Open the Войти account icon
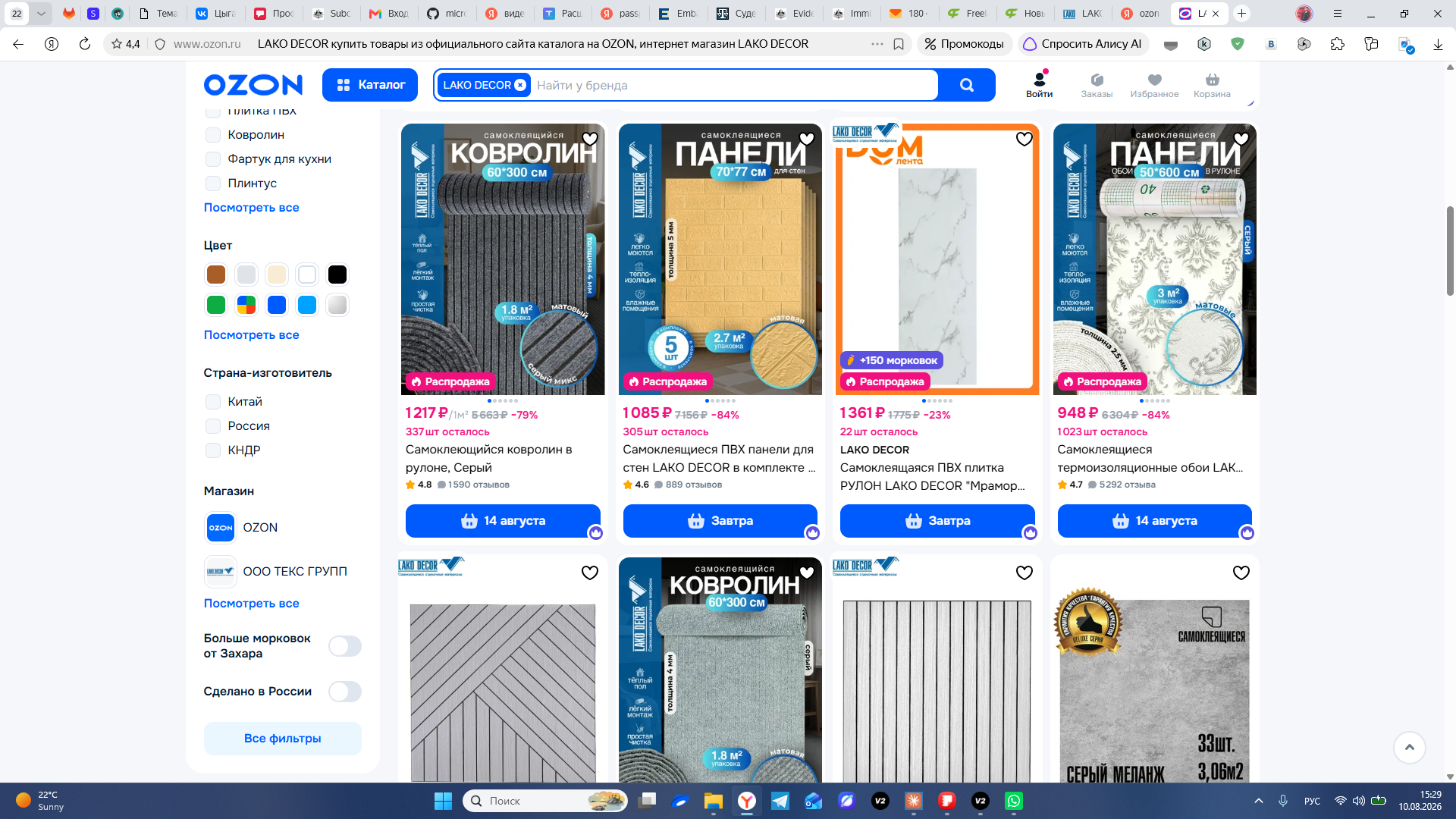1456x819 pixels. pyautogui.click(x=1039, y=84)
